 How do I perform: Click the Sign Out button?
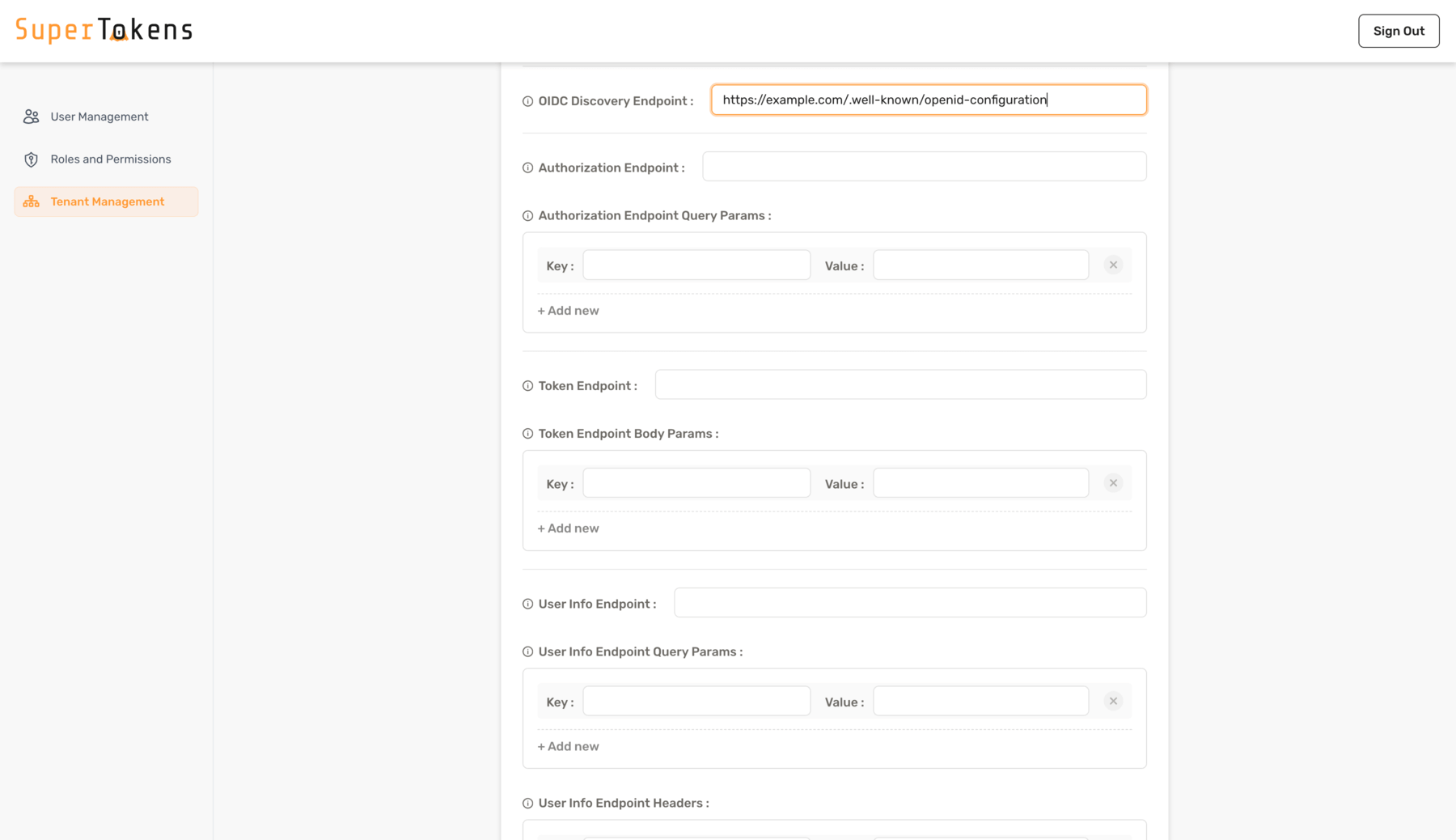(x=1399, y=31)
